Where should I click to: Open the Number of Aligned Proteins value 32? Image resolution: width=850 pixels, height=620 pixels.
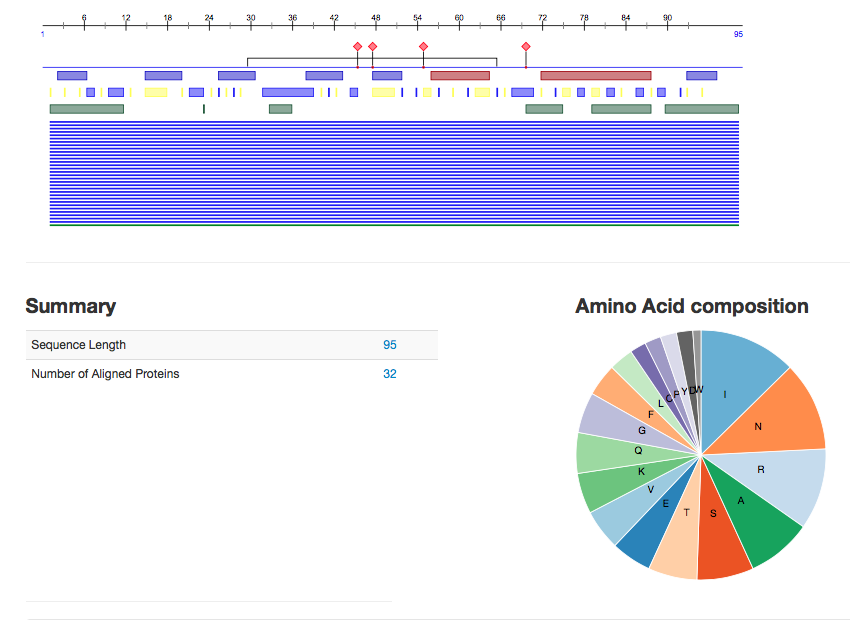(x=390, y=374)
